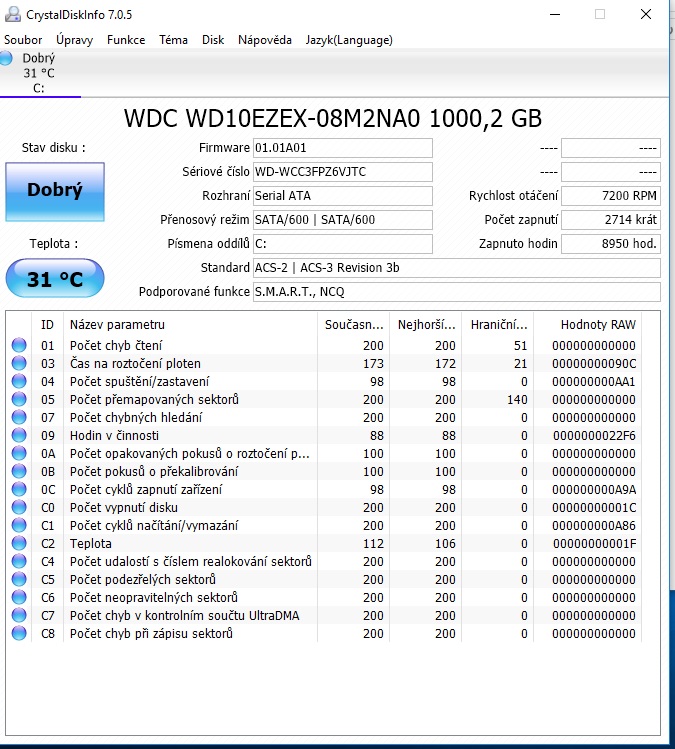Click the Nejhorší... column header
The height and width of the screenshot is (749, 675).
[426, 325]
